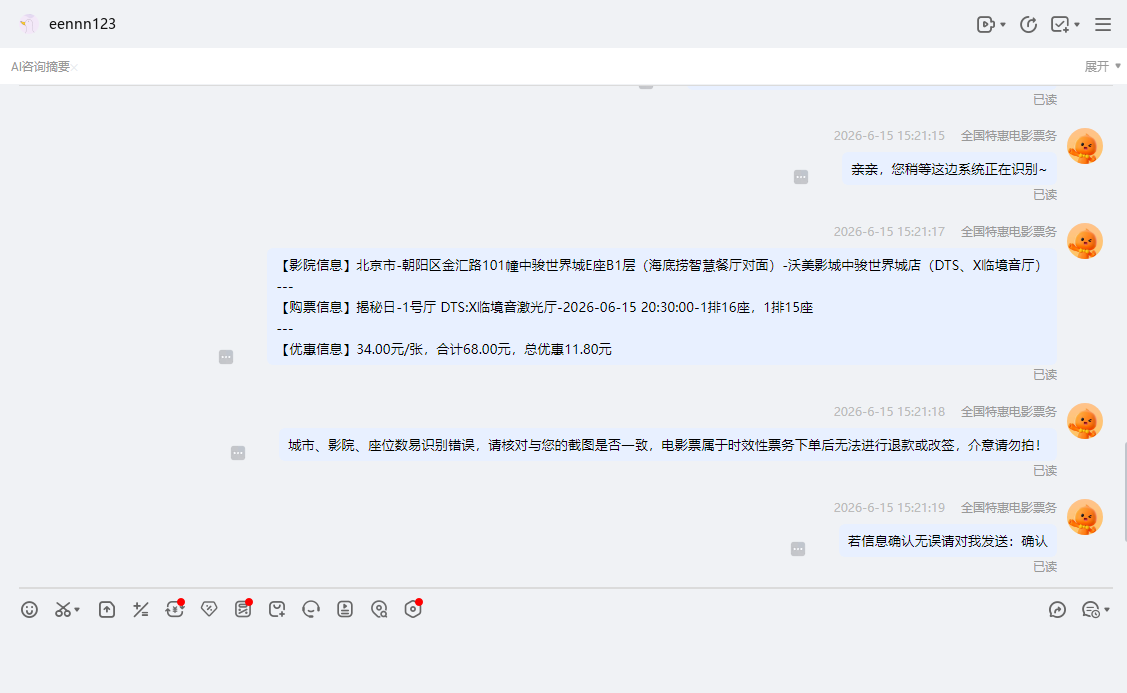Select the AI咨询摘要 tab
This screenshot has height=693, width=1127.
point(40,67)
